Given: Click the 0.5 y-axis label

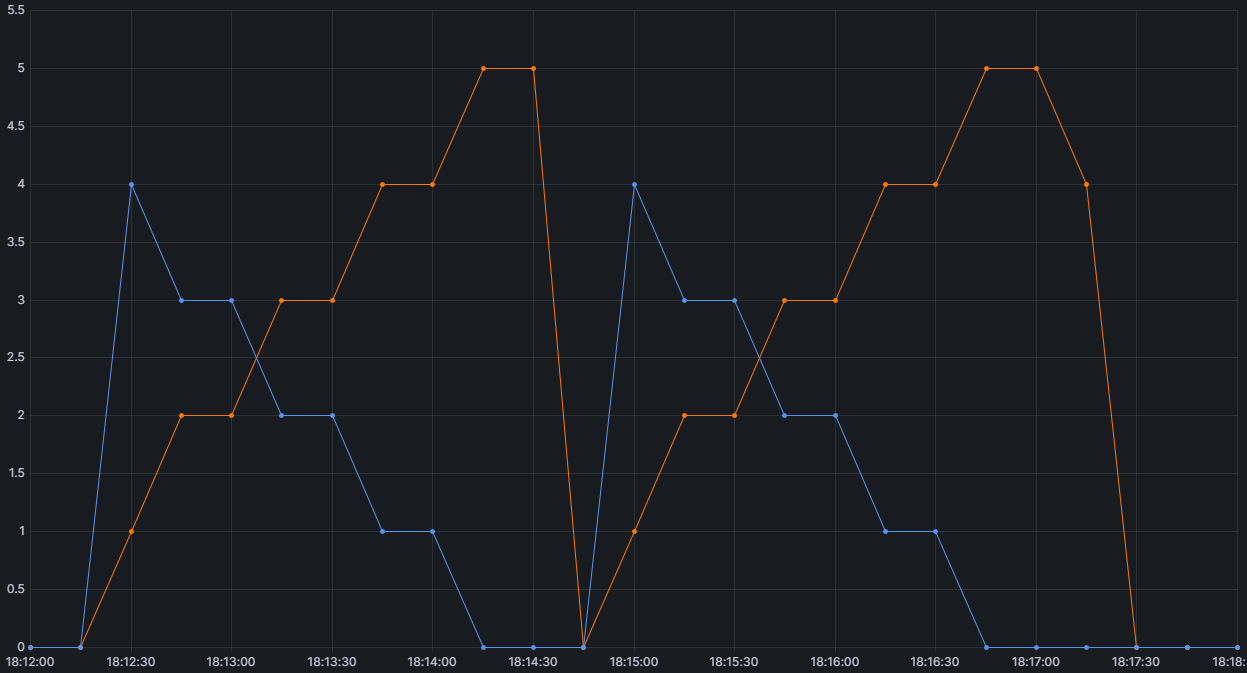Looking at the screenshot, I should point(16,589).
